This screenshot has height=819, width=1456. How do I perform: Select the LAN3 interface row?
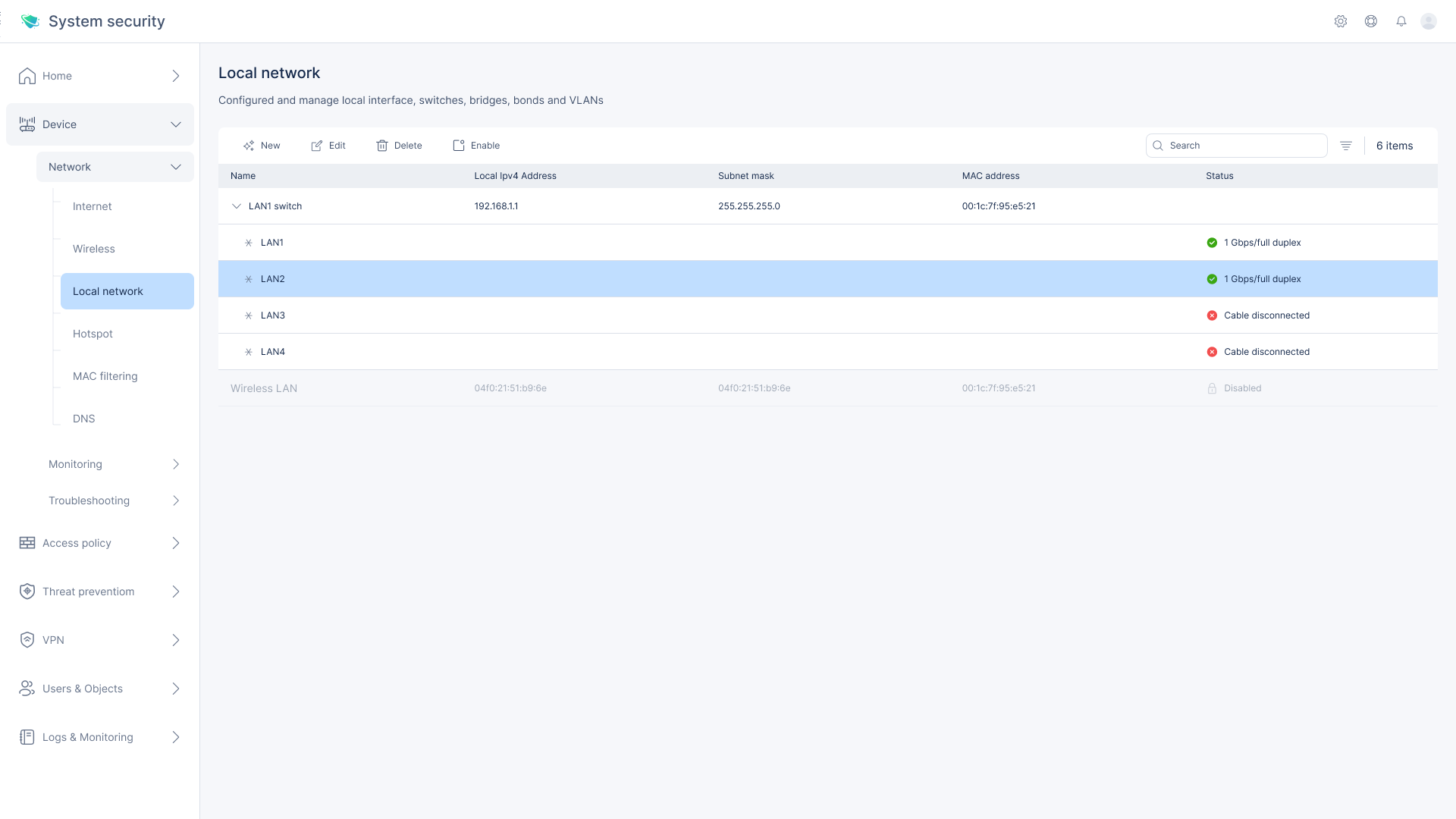coord(273,315)
